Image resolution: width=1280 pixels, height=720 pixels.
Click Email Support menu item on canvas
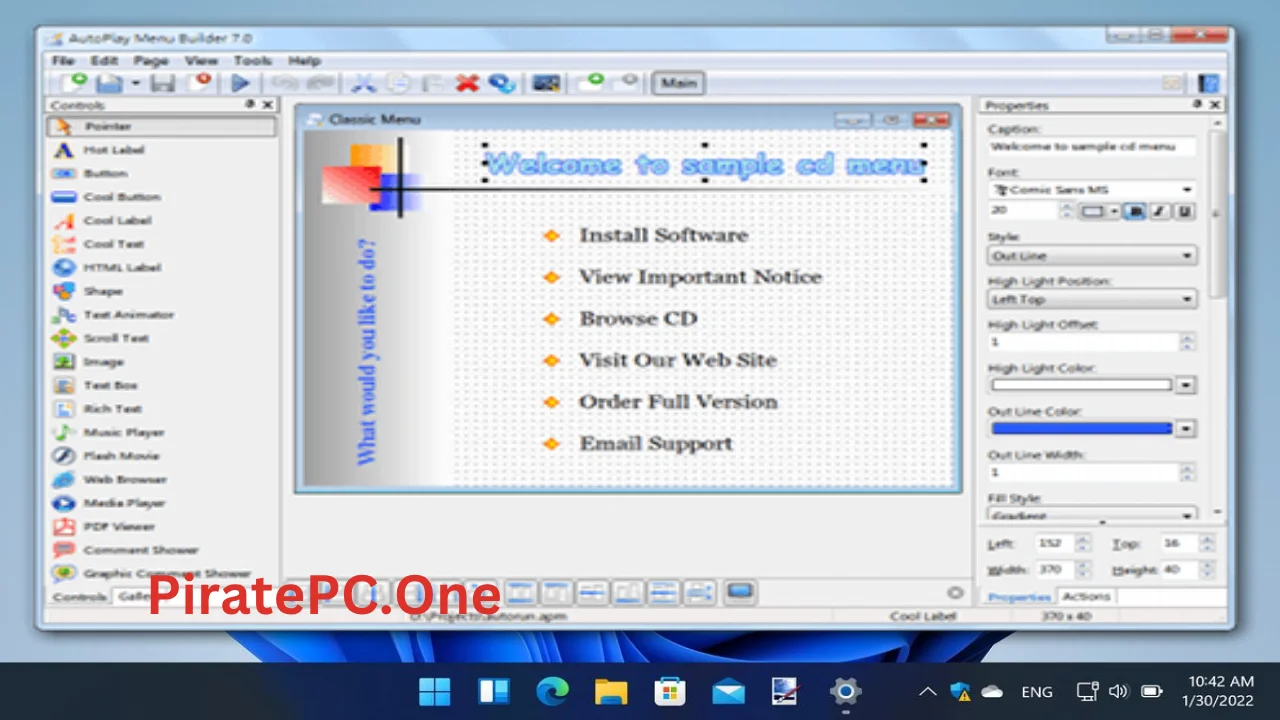656,444
